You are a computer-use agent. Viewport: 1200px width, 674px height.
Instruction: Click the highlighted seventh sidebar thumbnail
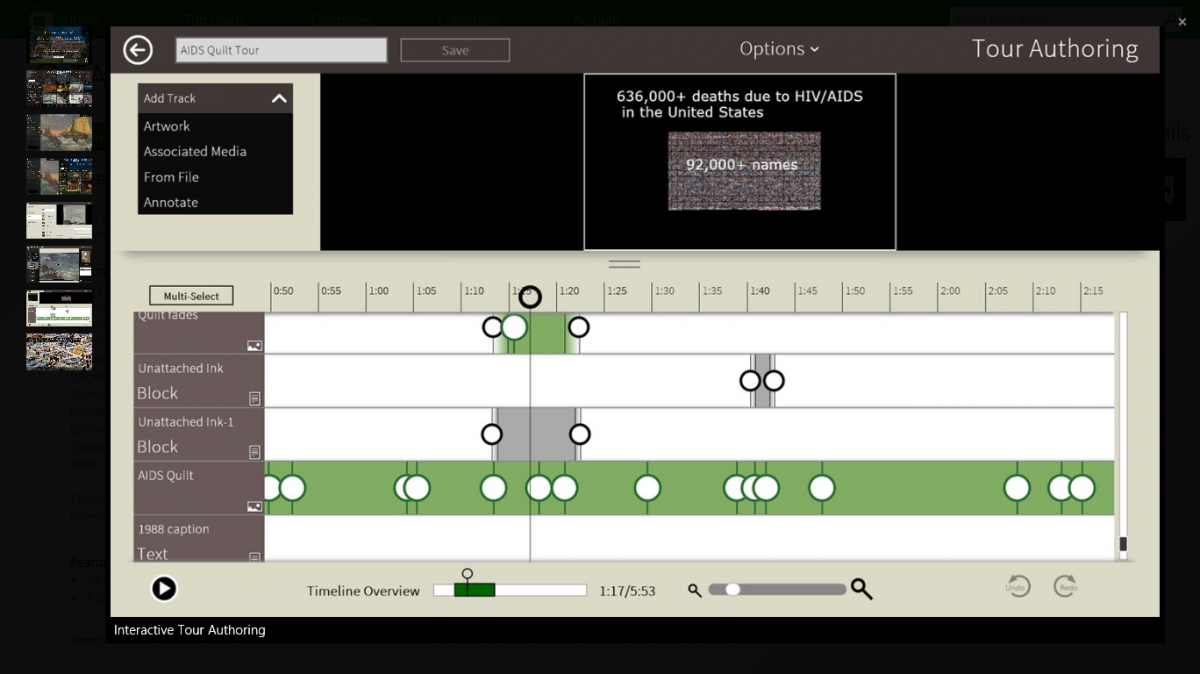[59, 308]
